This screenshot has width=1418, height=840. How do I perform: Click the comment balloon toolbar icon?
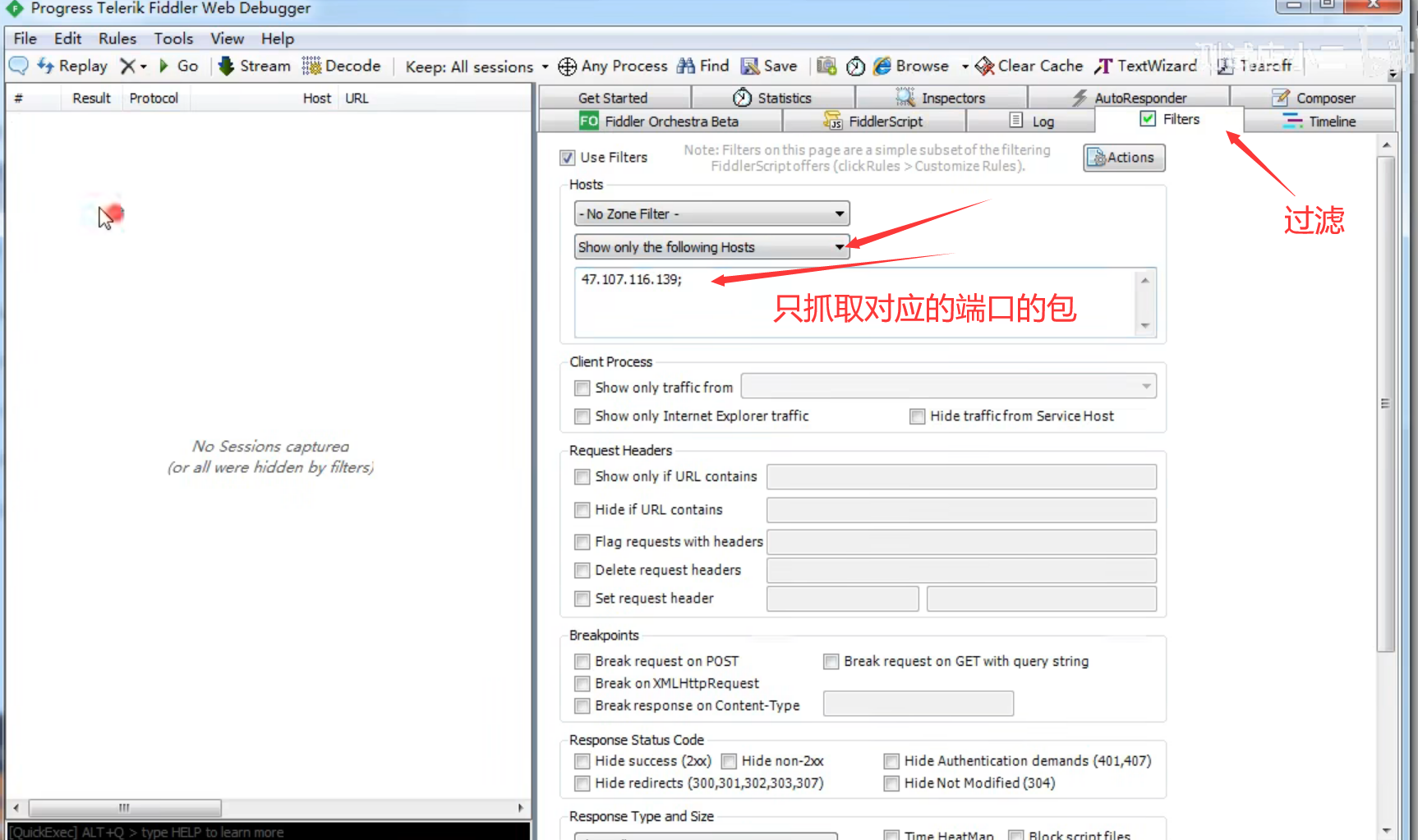(18, 66)
